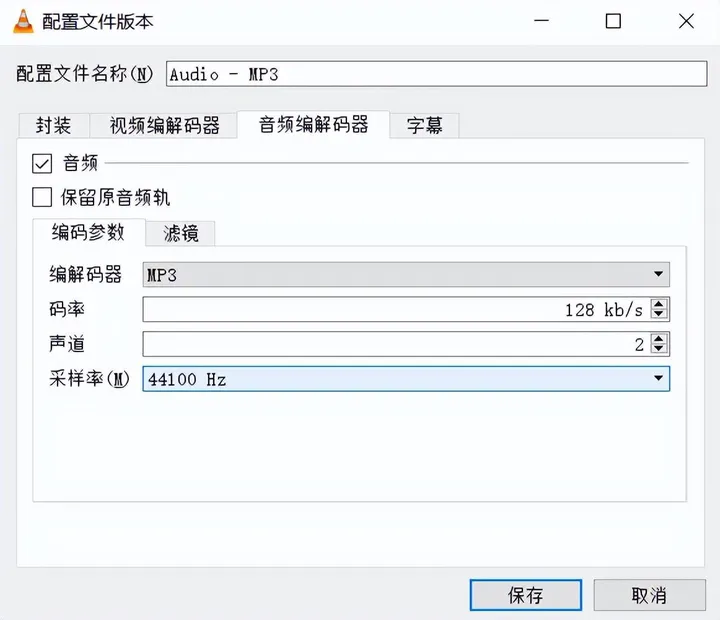The width and height of the screenshot is (720, 620).
Task: Select the 音频编解码器 tab
Action: [x=314, y=124]
